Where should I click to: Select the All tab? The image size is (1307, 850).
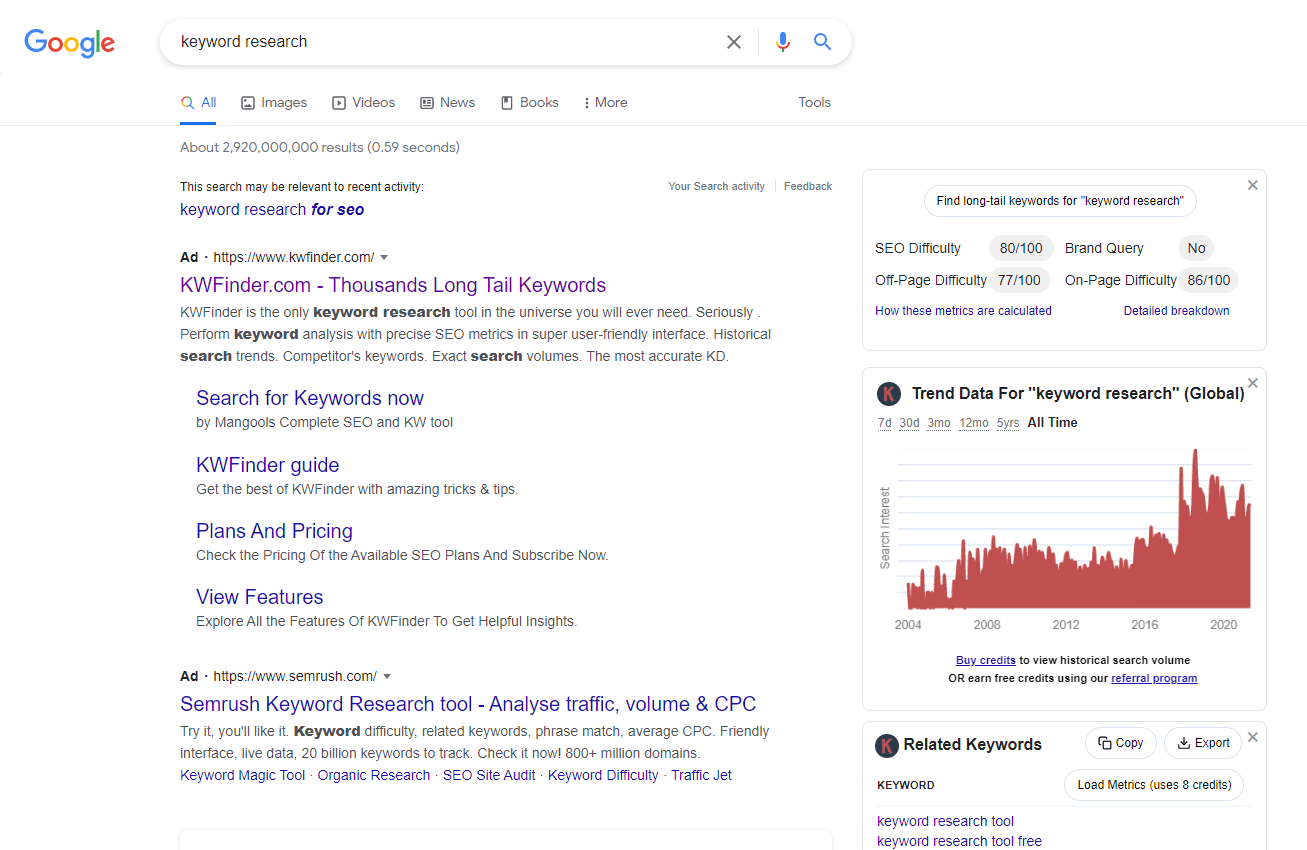coord(198,102)
